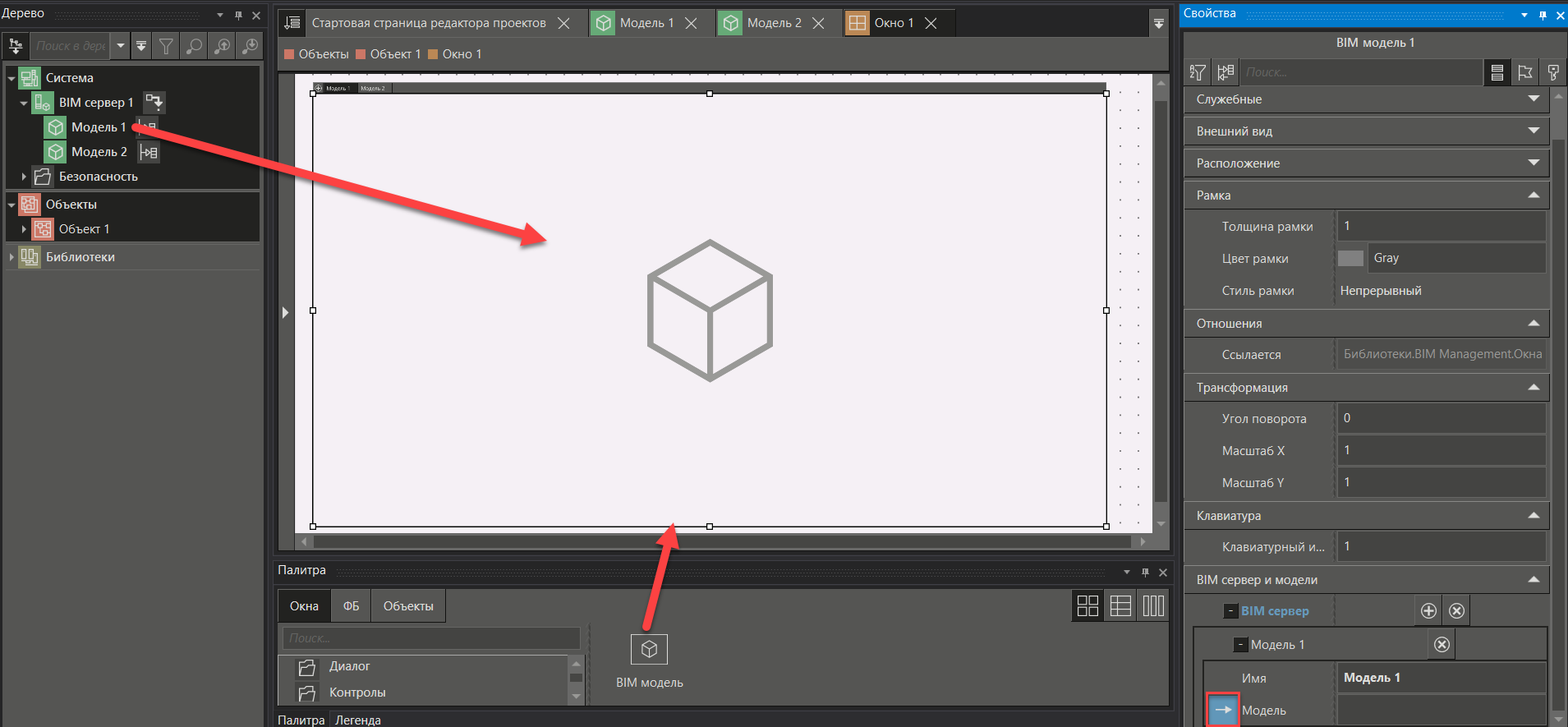Remove Модель 1 with its circled X icon

click(1442, 645)
